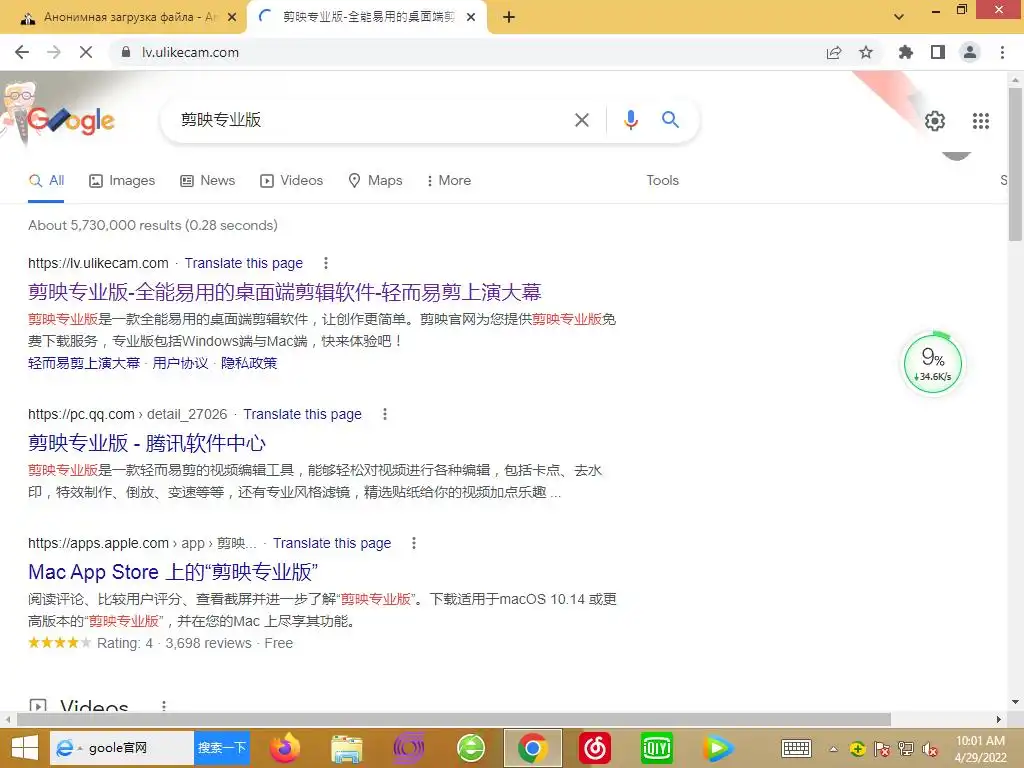
Task: Translate the lv.ulikecam.com result page
Action: 244,263
